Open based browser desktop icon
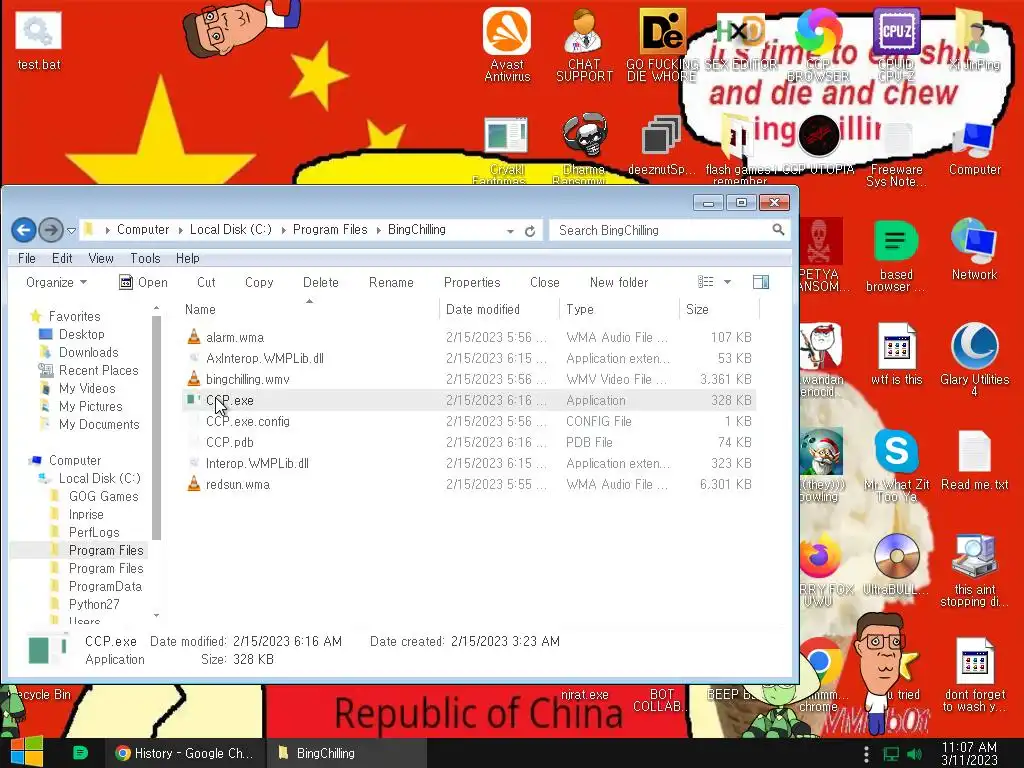Viewport: 1024px width, 768px height. [x=896, y=255]
